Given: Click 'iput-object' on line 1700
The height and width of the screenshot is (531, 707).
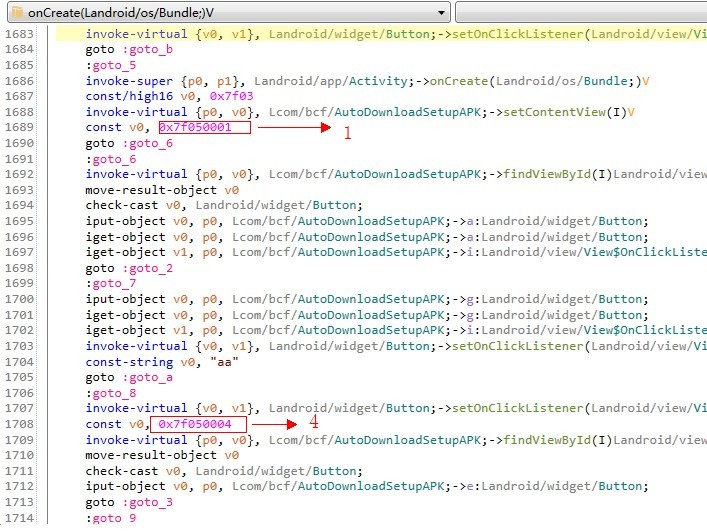Looking at the screenshot, I should (125, 299).
